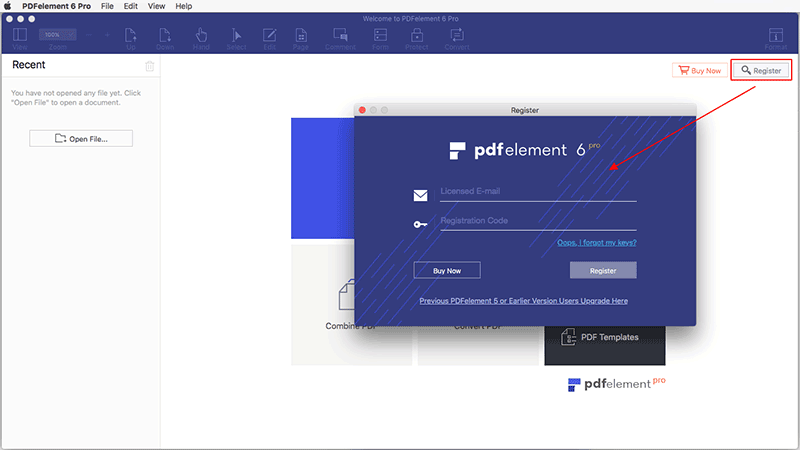Focus the Licensed E-mail field
Viewport: 800px width, 450px height.
point(538,192)
